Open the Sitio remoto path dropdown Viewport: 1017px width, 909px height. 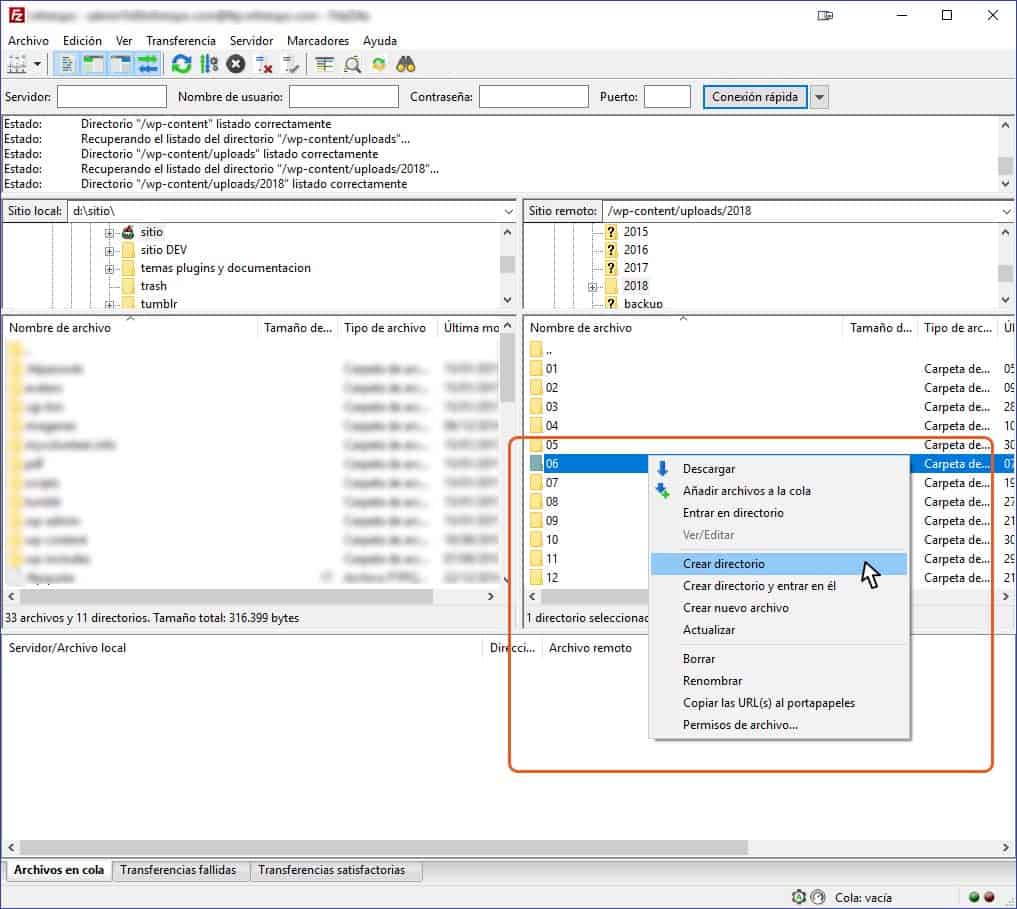coord(1008,211)
